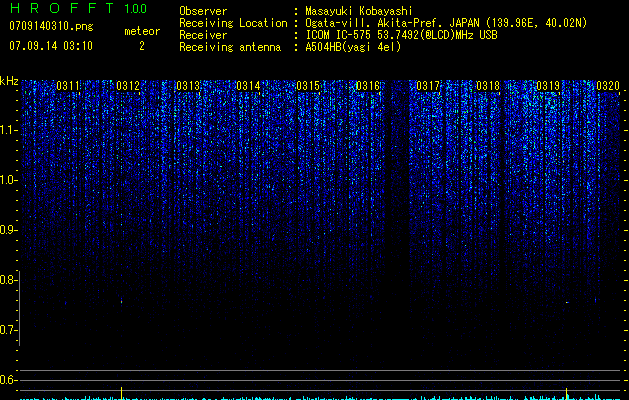Image resolution: width=629 pixels, height=400 pixels.
Task: Click the ICOM IC-575 53.7492 MHz receiver text
Action: click(x=401, y=35)
